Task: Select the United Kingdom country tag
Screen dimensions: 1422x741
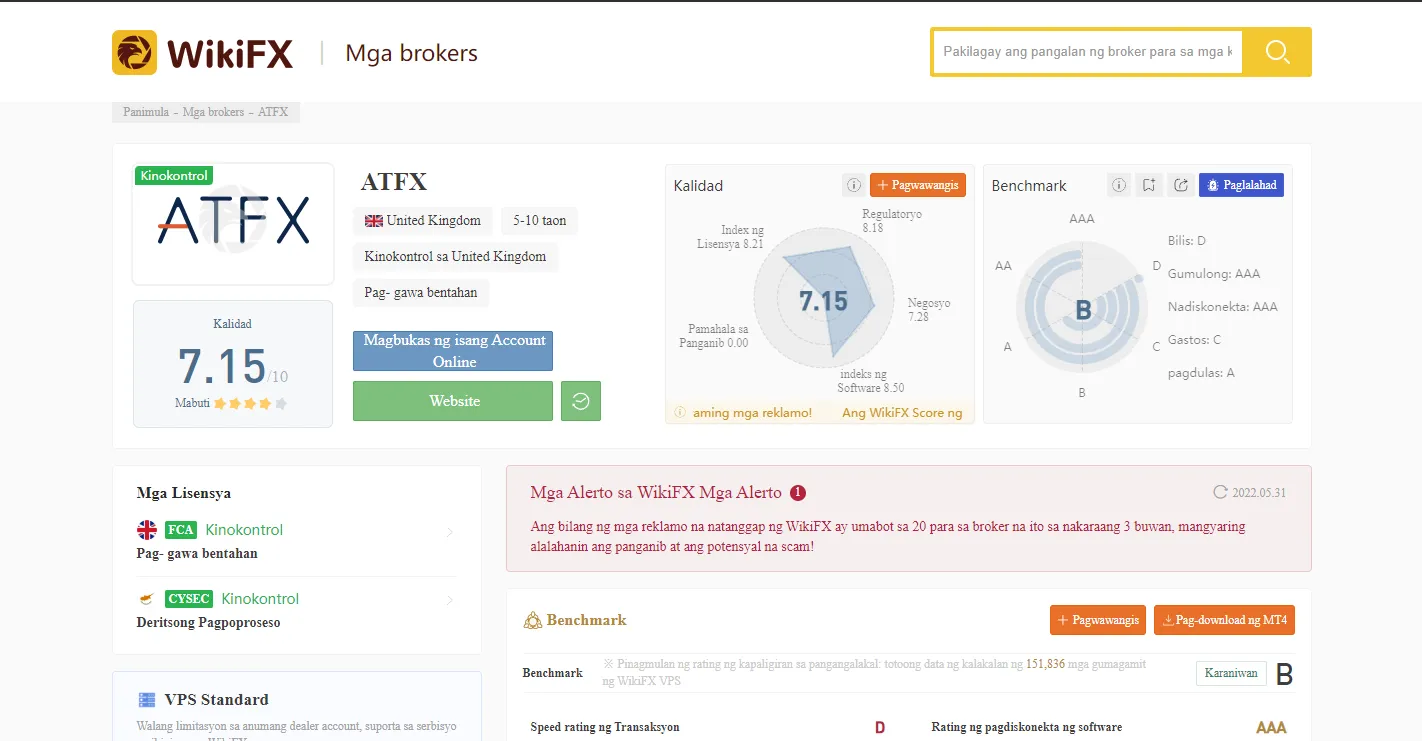Action: [423, 221]
